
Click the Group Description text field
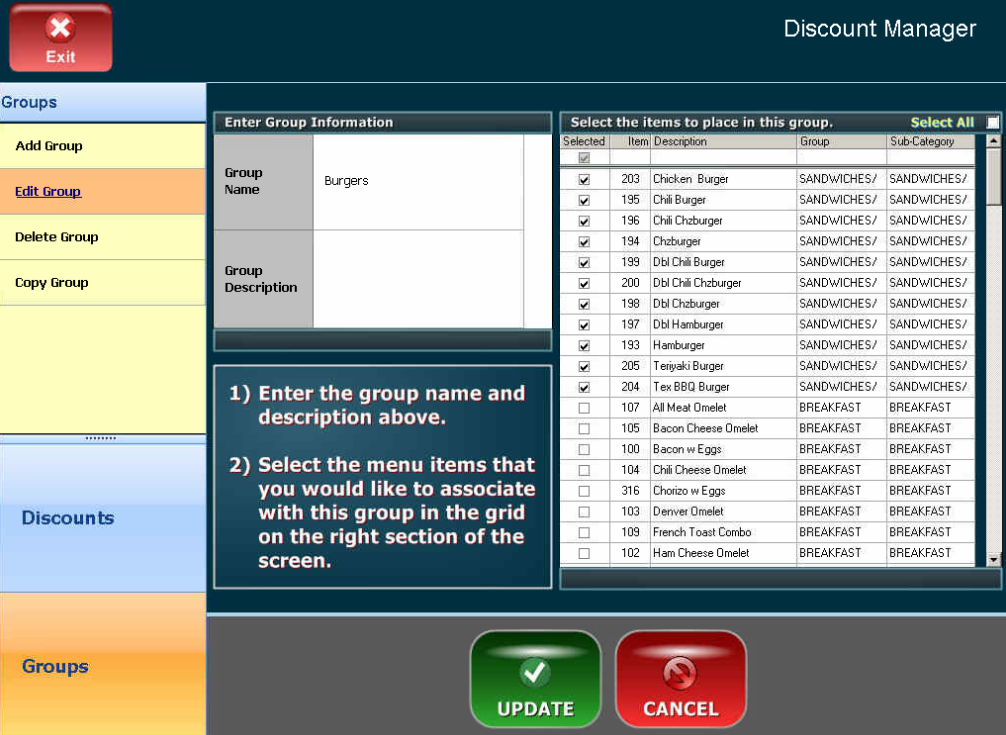(418, 279)
